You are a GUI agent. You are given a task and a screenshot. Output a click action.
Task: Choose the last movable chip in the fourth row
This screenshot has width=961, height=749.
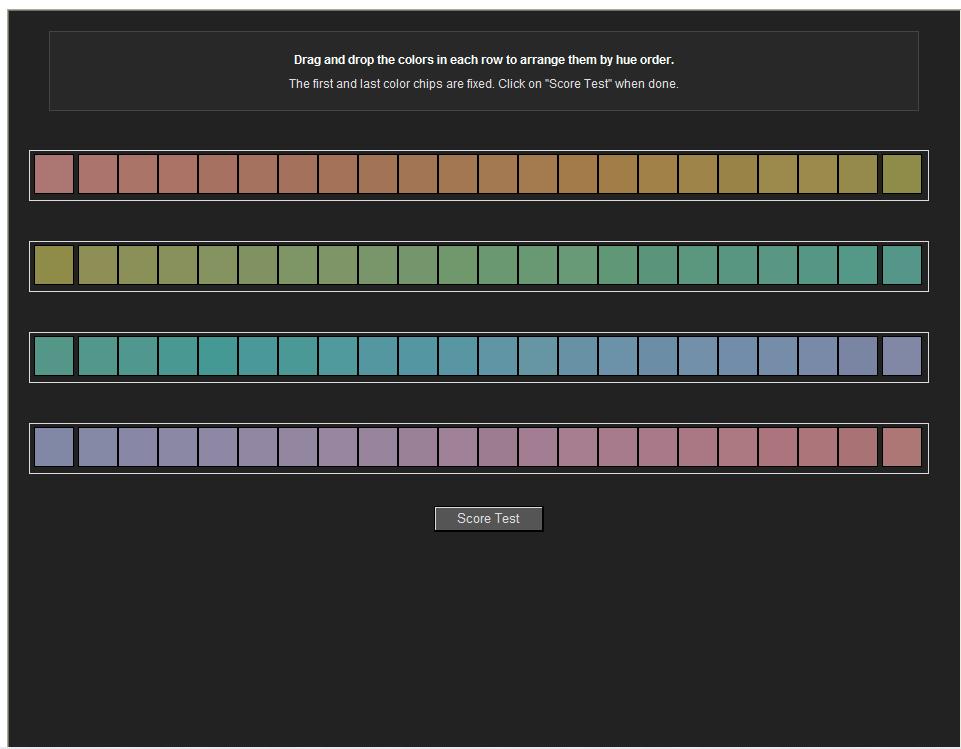click(858, 447)
